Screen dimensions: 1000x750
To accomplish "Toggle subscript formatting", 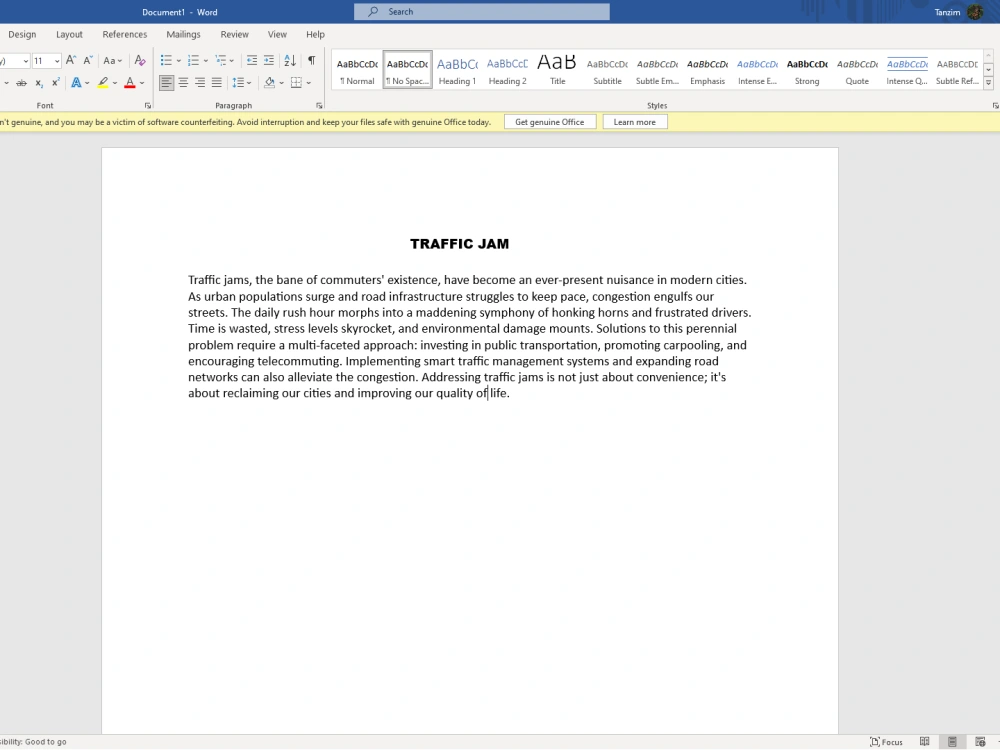I will (x=39, y=83).
